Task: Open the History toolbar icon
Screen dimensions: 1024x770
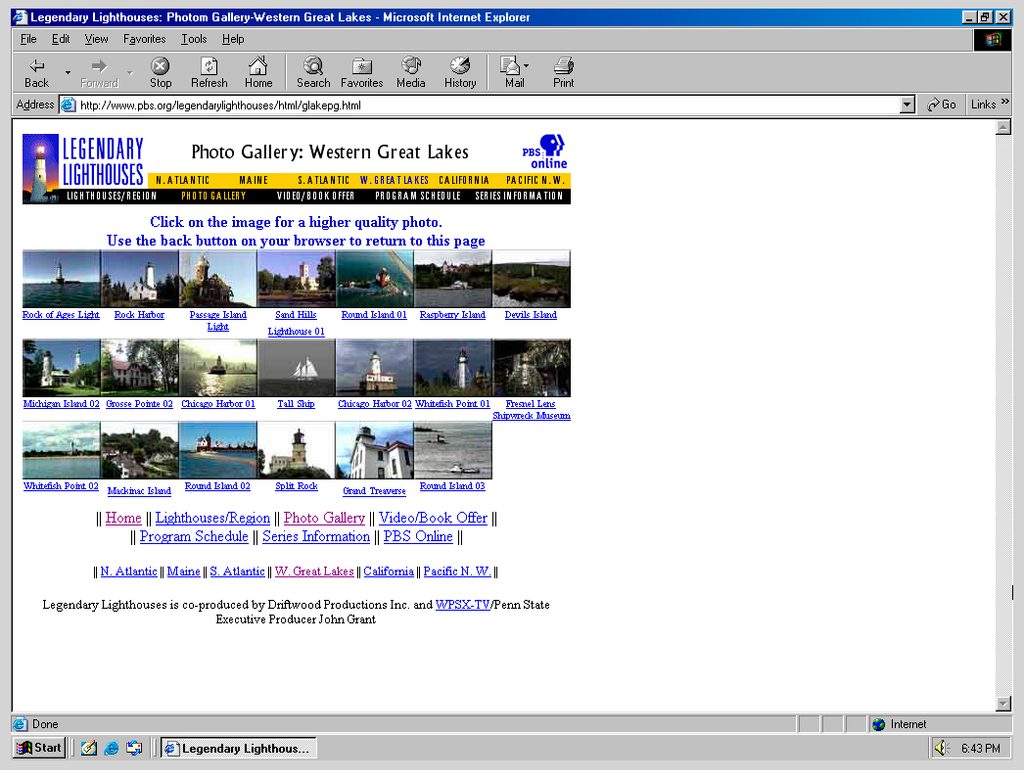Action: click(460, 66)
